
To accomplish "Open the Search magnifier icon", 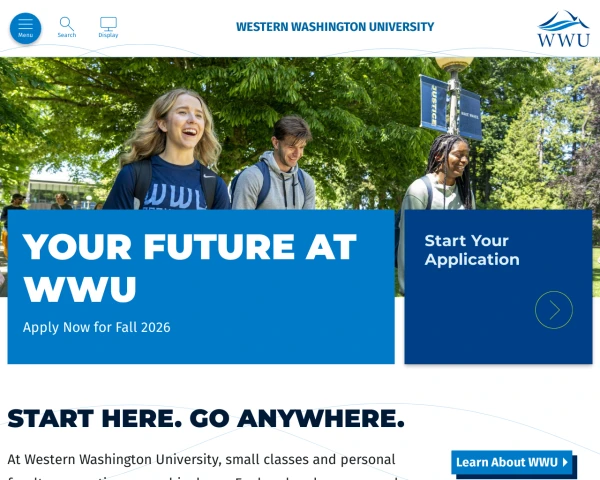I will pos(67,24).
